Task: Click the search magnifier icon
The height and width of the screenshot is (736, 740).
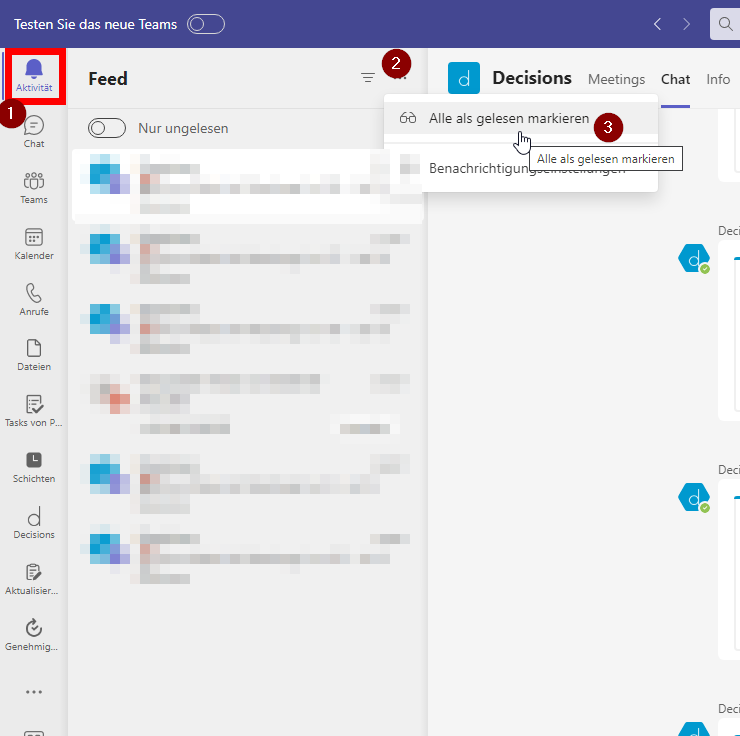Action: point(725,24)
